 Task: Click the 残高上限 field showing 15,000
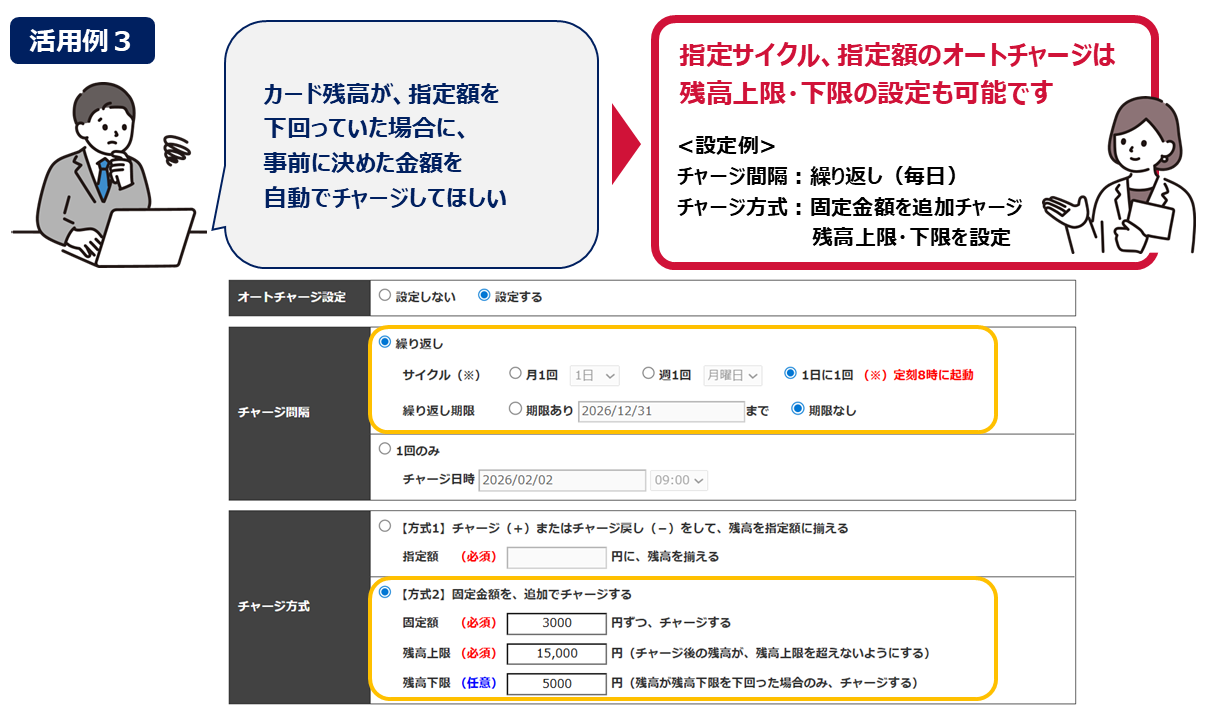(556, 653)
